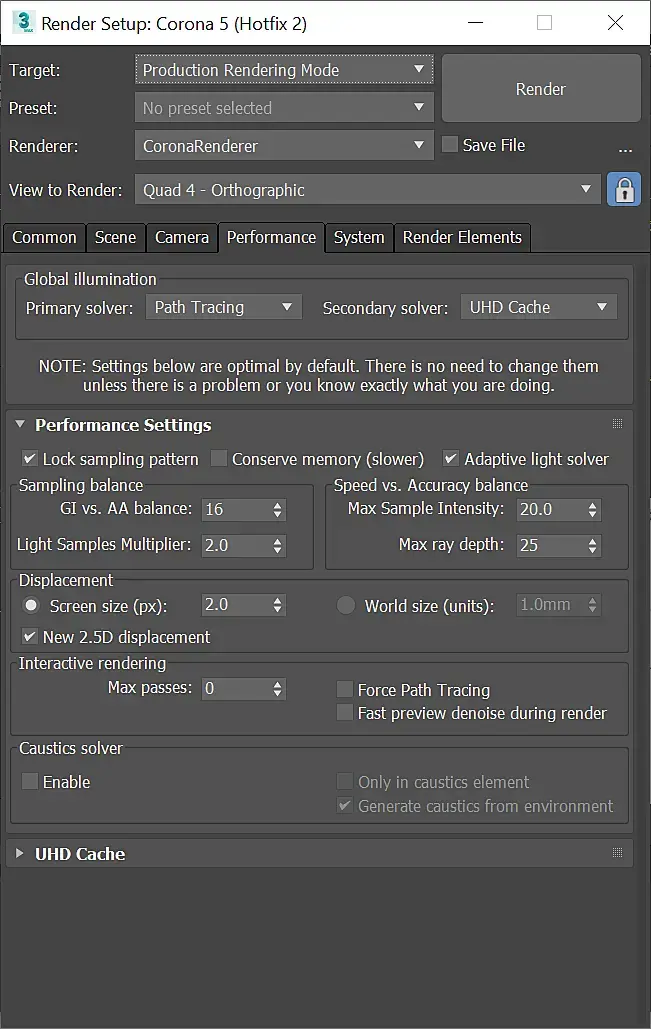The image size is (651, 1029).
Task: Click the Performance Settings rollout grip icon
Action: [617, 424]
